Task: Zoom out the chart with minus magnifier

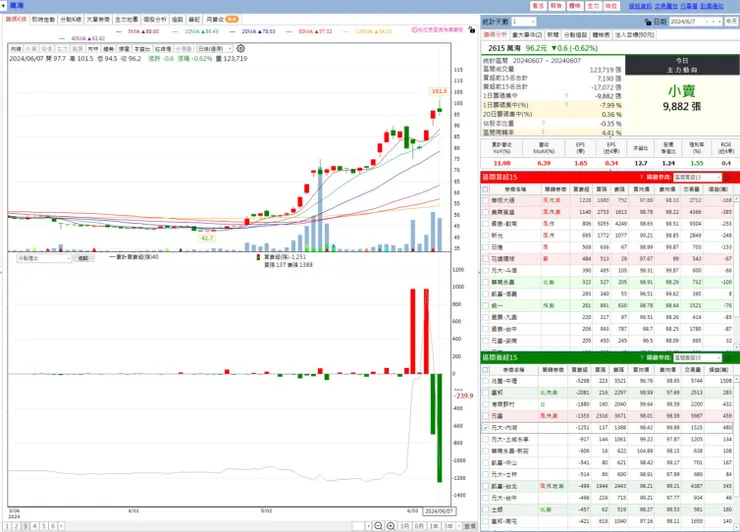Action: point(378,526)
